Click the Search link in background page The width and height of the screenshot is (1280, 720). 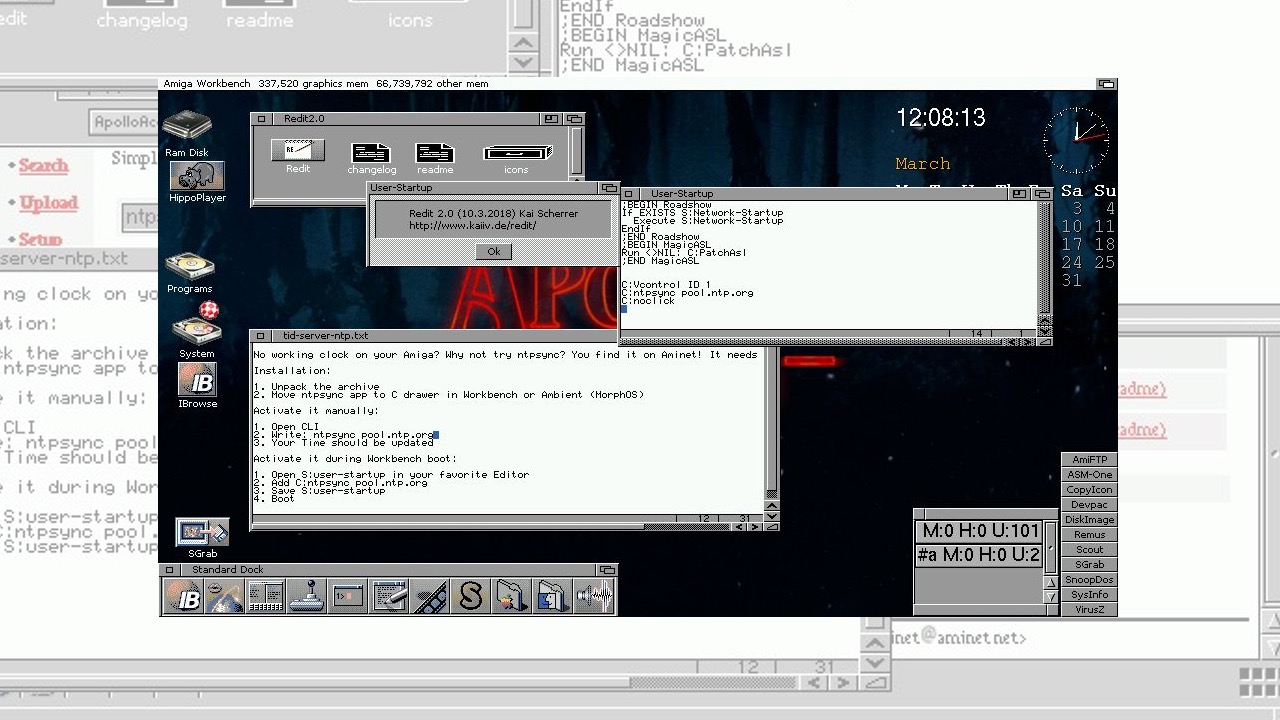click(x=43, y=165)
